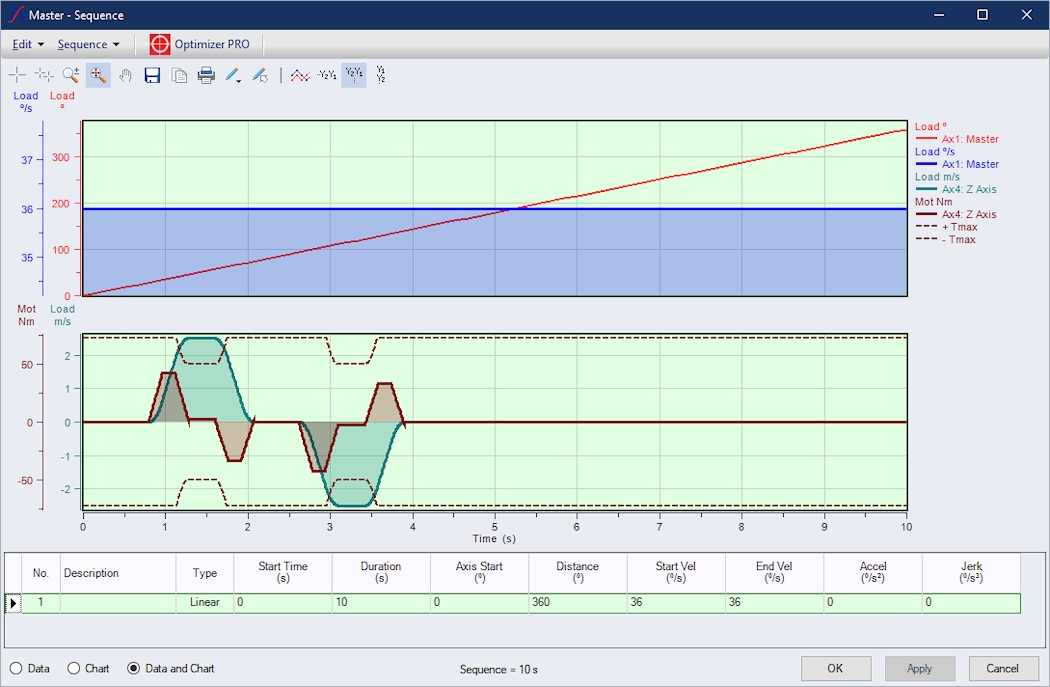Screen dimensions: 1050x687
Task: Click the save floppy disk icon
Action: click(153, 75)
